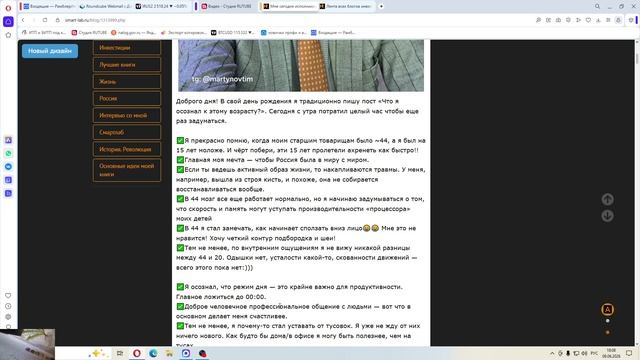
Task: Open the notification center icon
Action: click(x=629, y=353)
